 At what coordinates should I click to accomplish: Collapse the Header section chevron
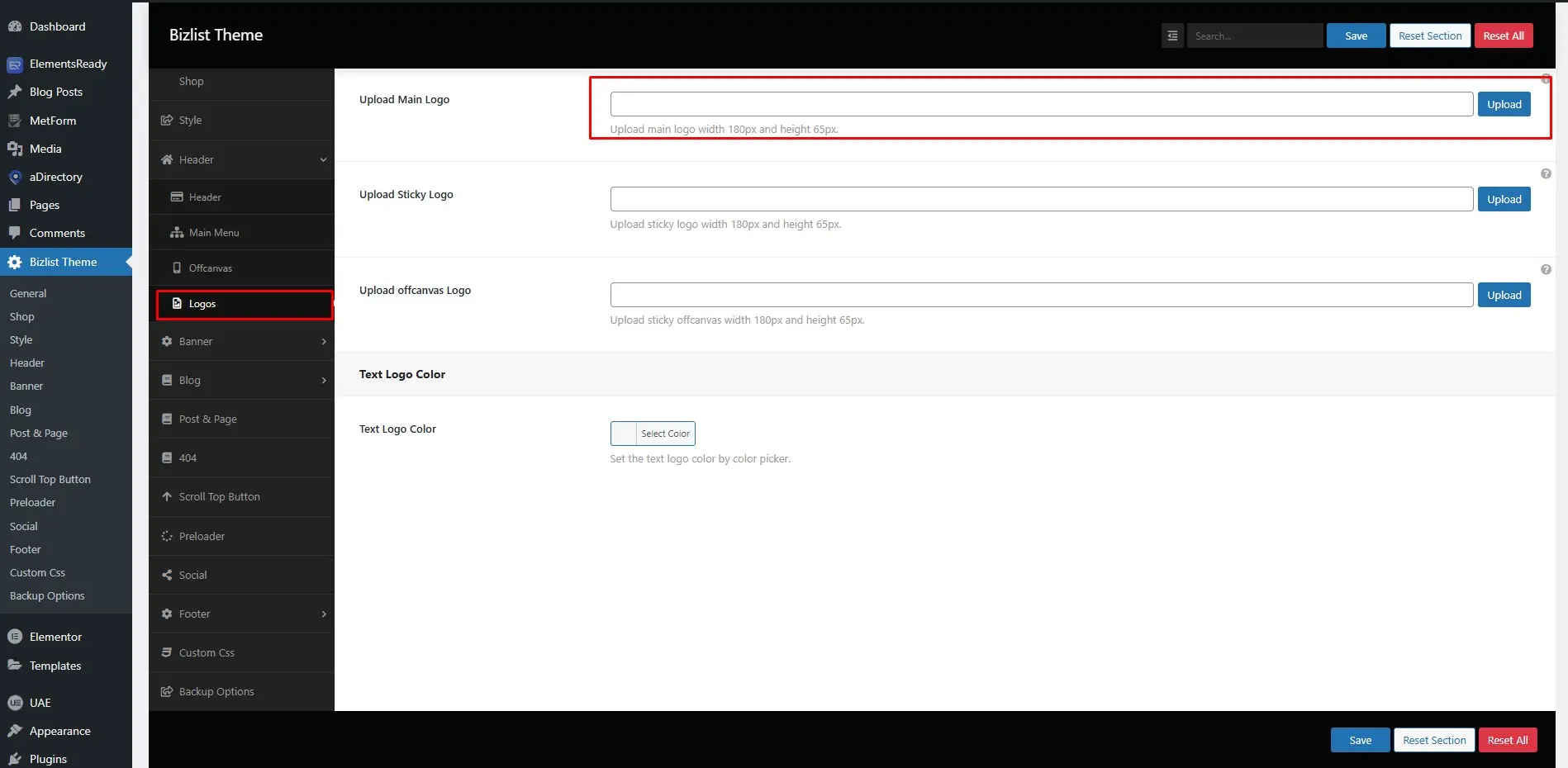(322, 159)
